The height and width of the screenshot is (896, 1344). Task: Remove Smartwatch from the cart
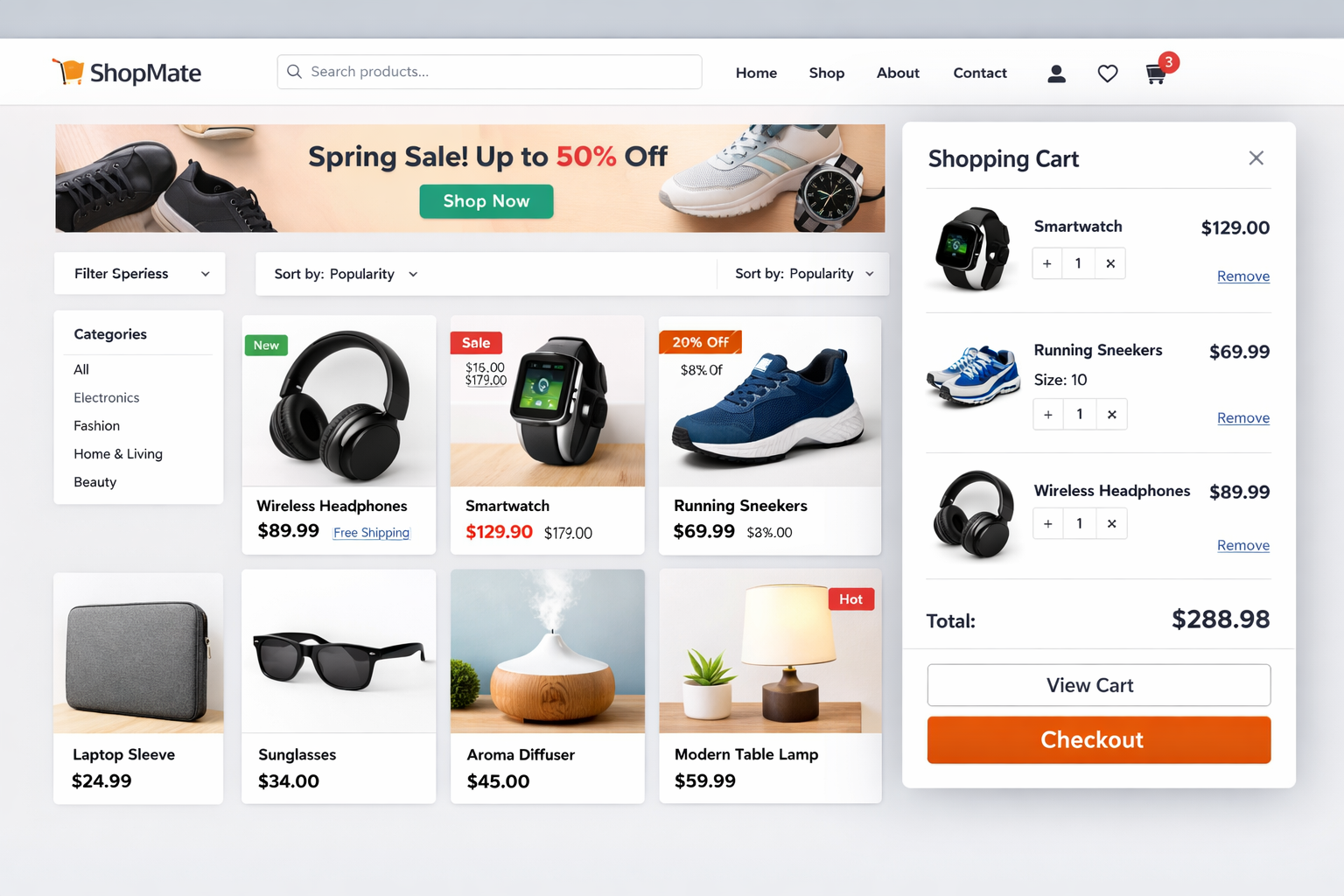point(1243,276)
